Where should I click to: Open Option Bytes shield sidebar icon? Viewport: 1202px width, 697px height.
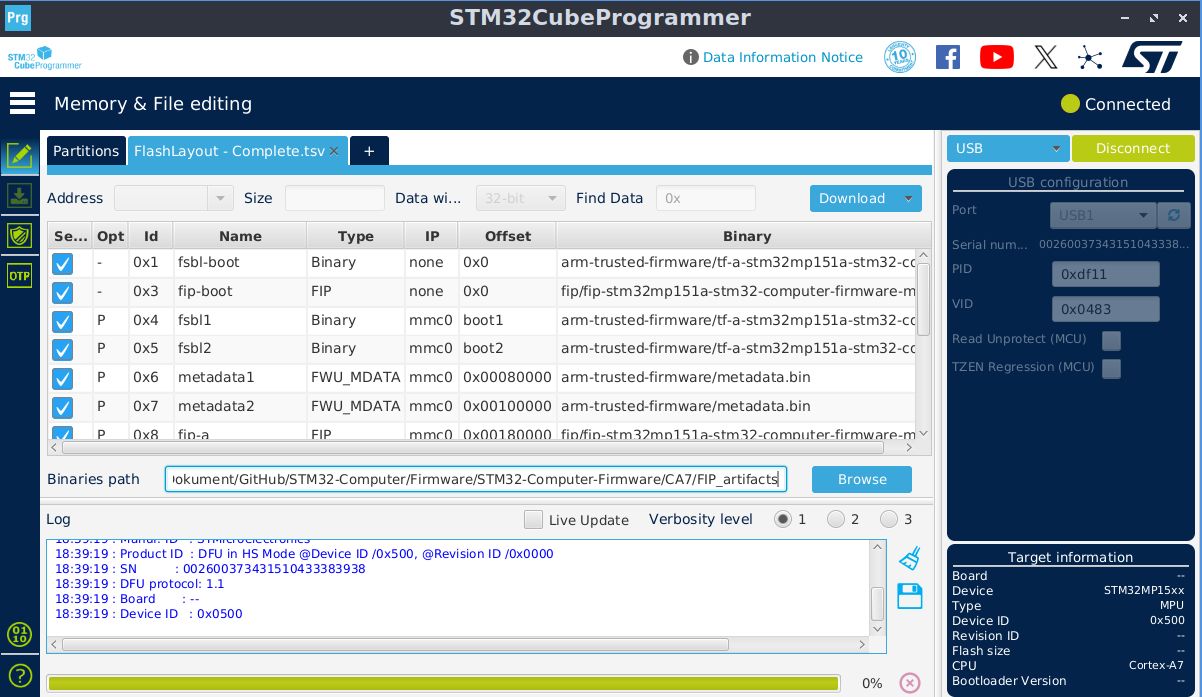(19, 236)
